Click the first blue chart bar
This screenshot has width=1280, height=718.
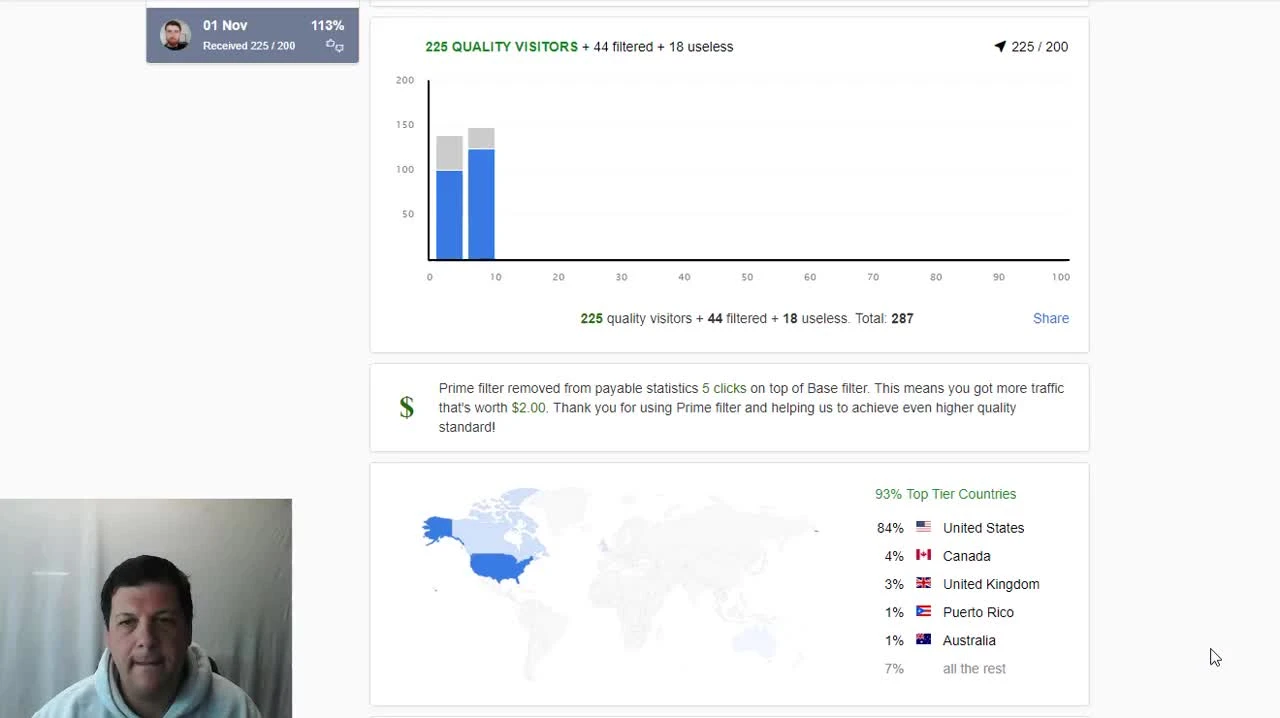[449, 215]
